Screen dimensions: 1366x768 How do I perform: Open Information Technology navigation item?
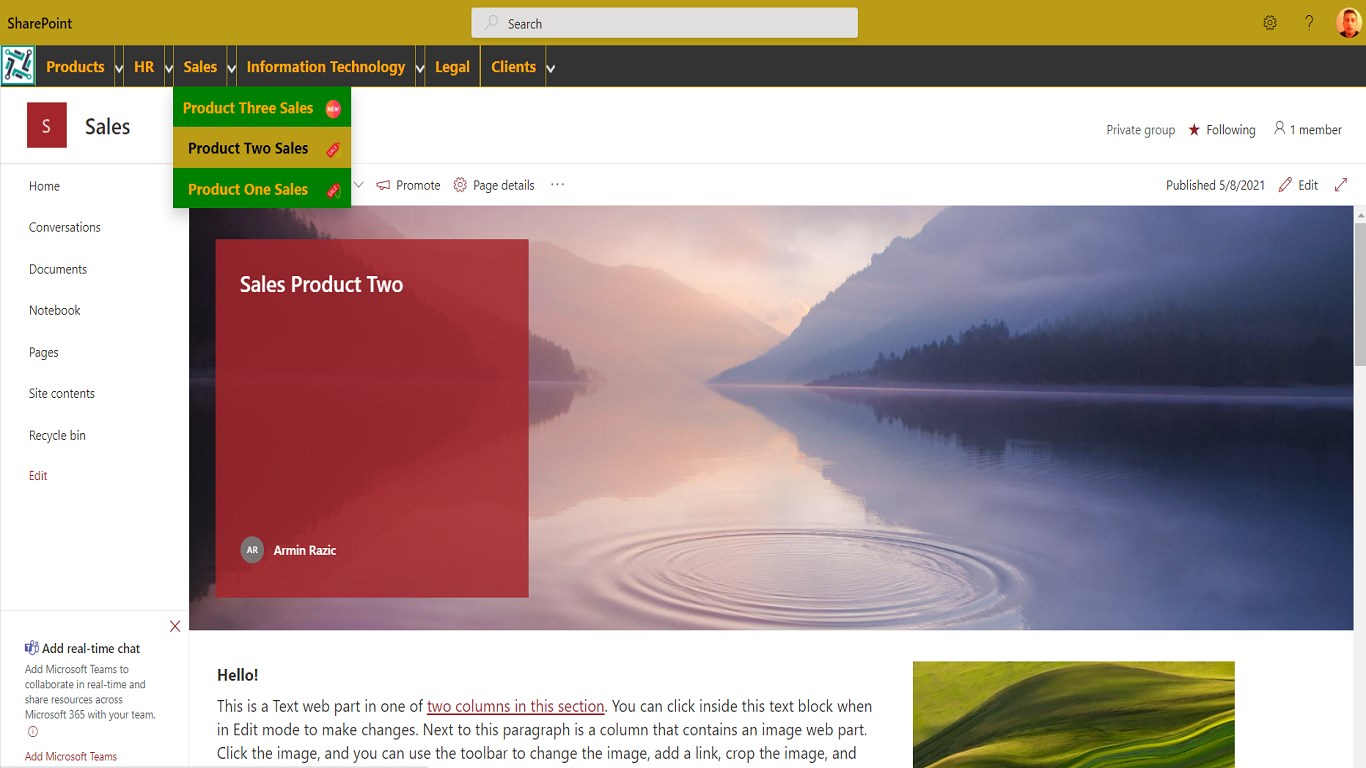(326, 67)
